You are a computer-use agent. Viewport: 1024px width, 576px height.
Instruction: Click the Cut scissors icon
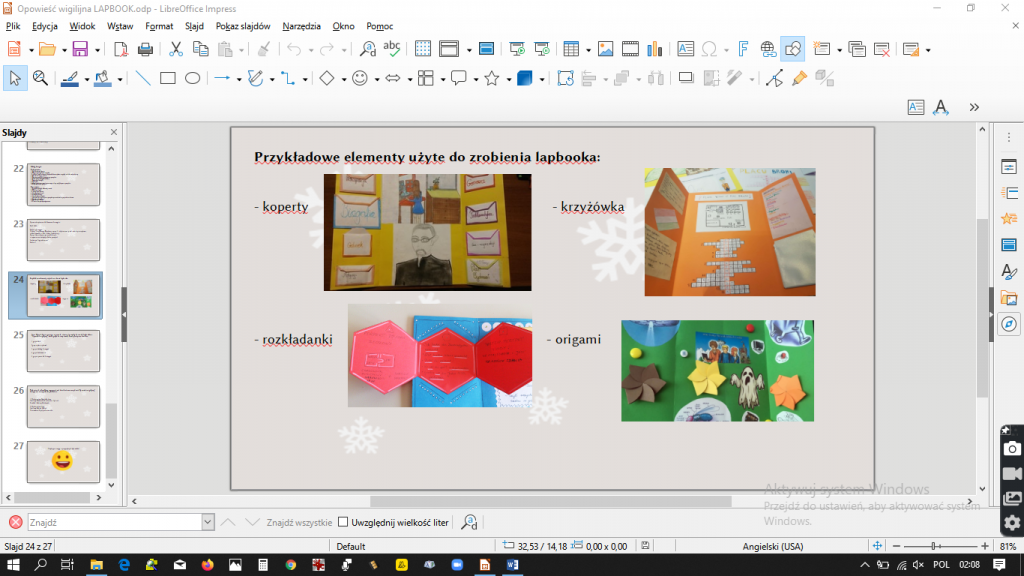pyautogui.click(x=176, y=48)
